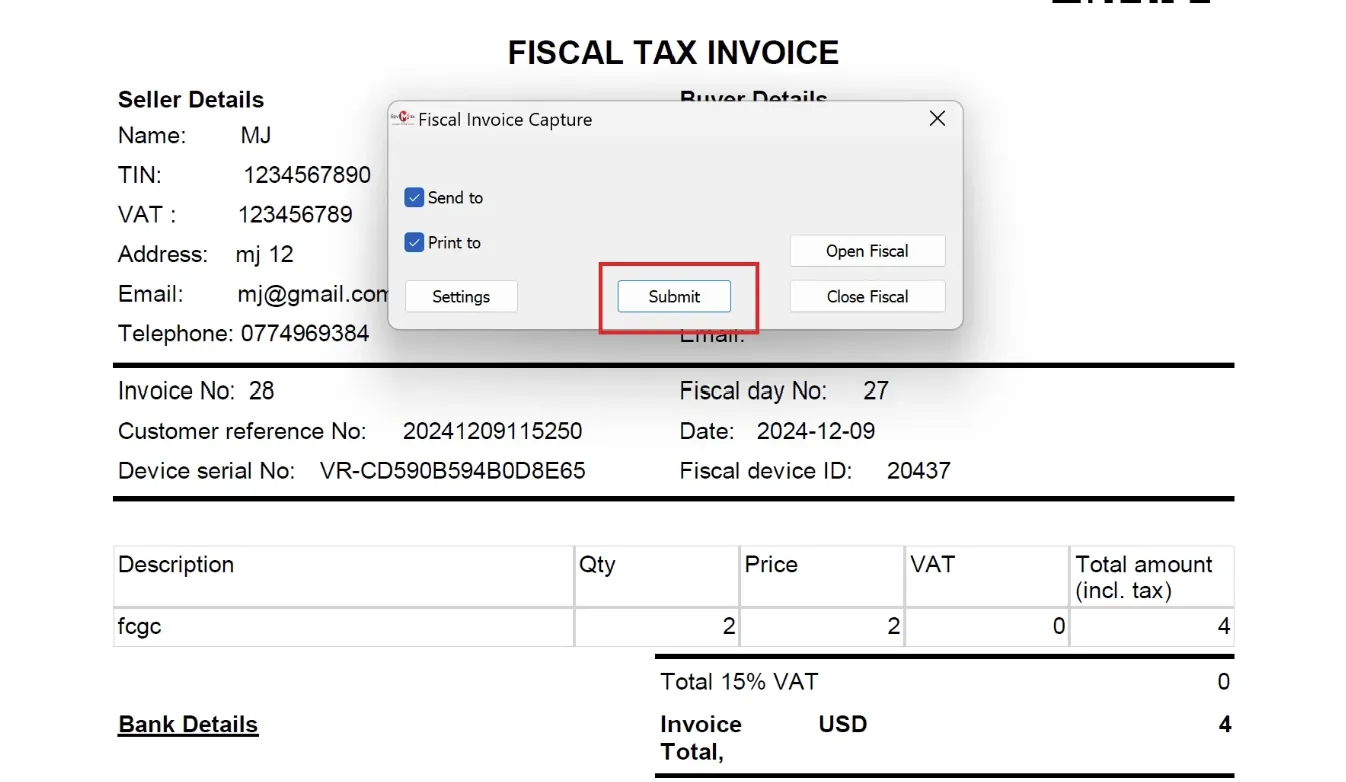Screen dimensions: 1346x782
Task: Click the date 2024-12-09
Action: point(816,432)
